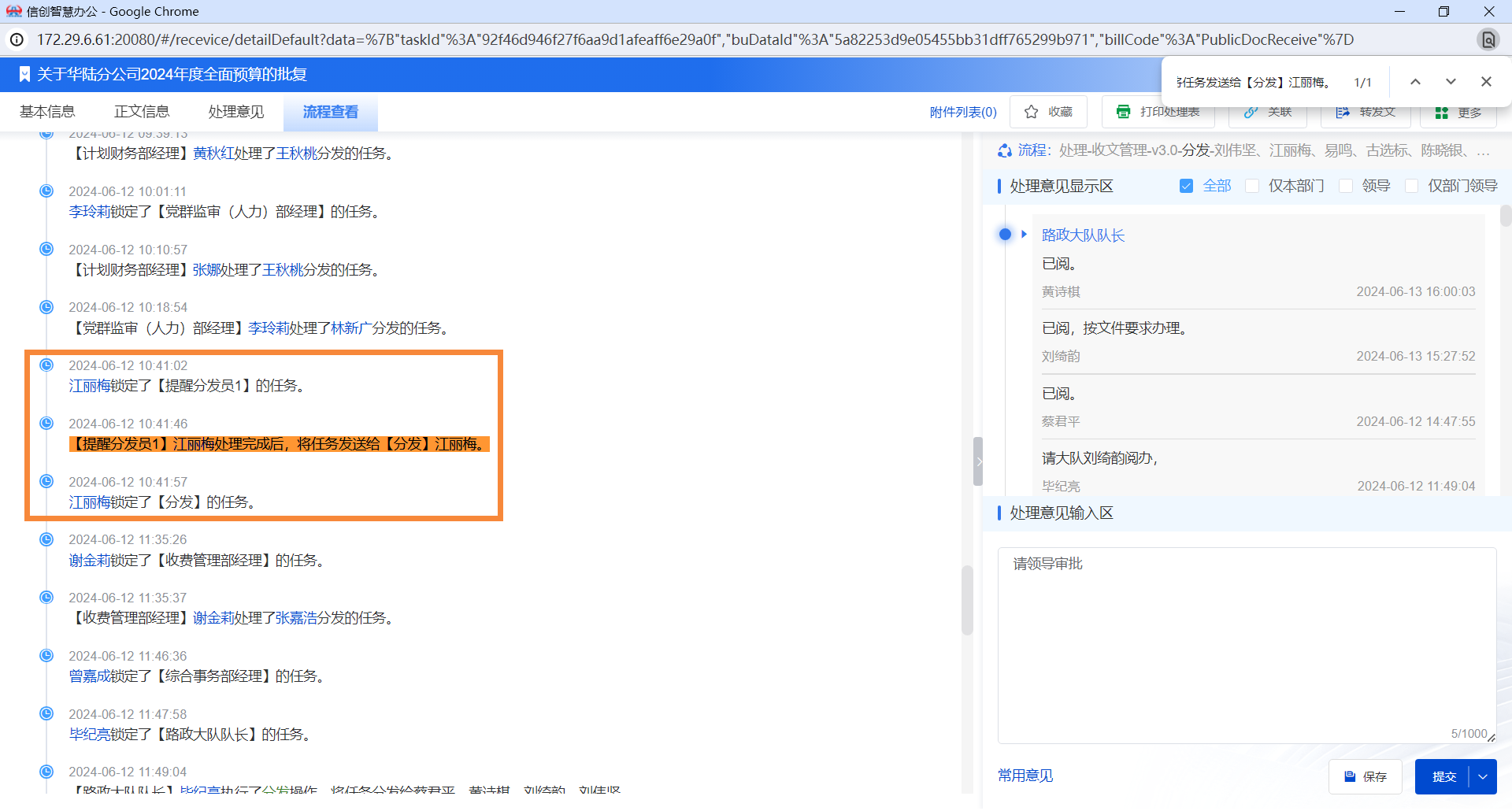
Task: Open the 处理意见 tab
Action: coord(236,112)
